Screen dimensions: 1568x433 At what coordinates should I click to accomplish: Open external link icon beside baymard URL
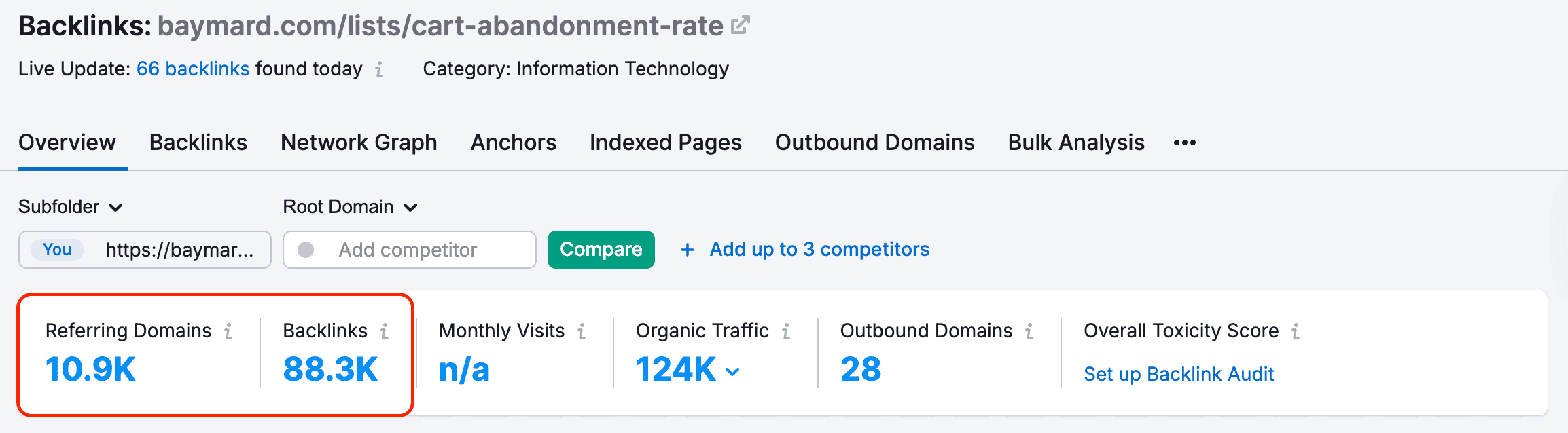click(740, 25)
